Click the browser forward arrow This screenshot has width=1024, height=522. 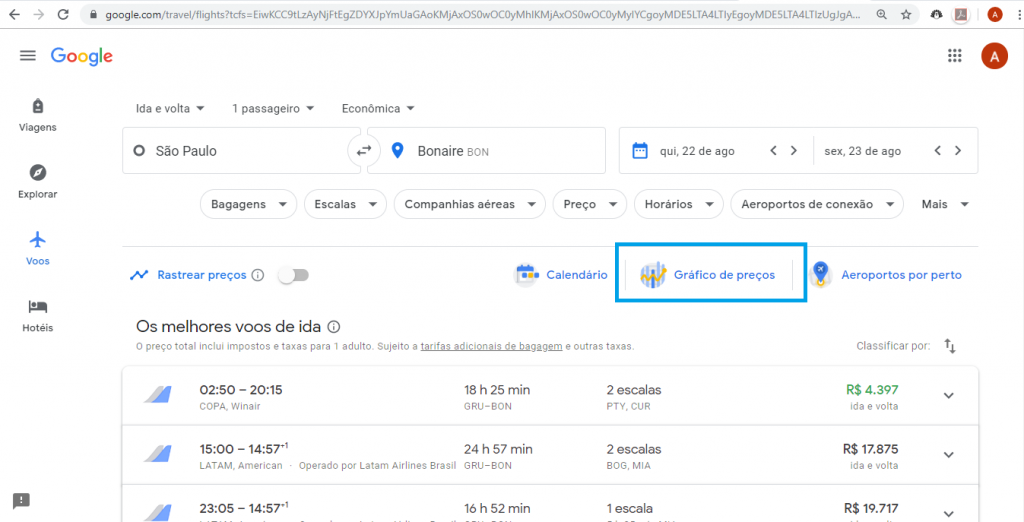click(39, 14)
